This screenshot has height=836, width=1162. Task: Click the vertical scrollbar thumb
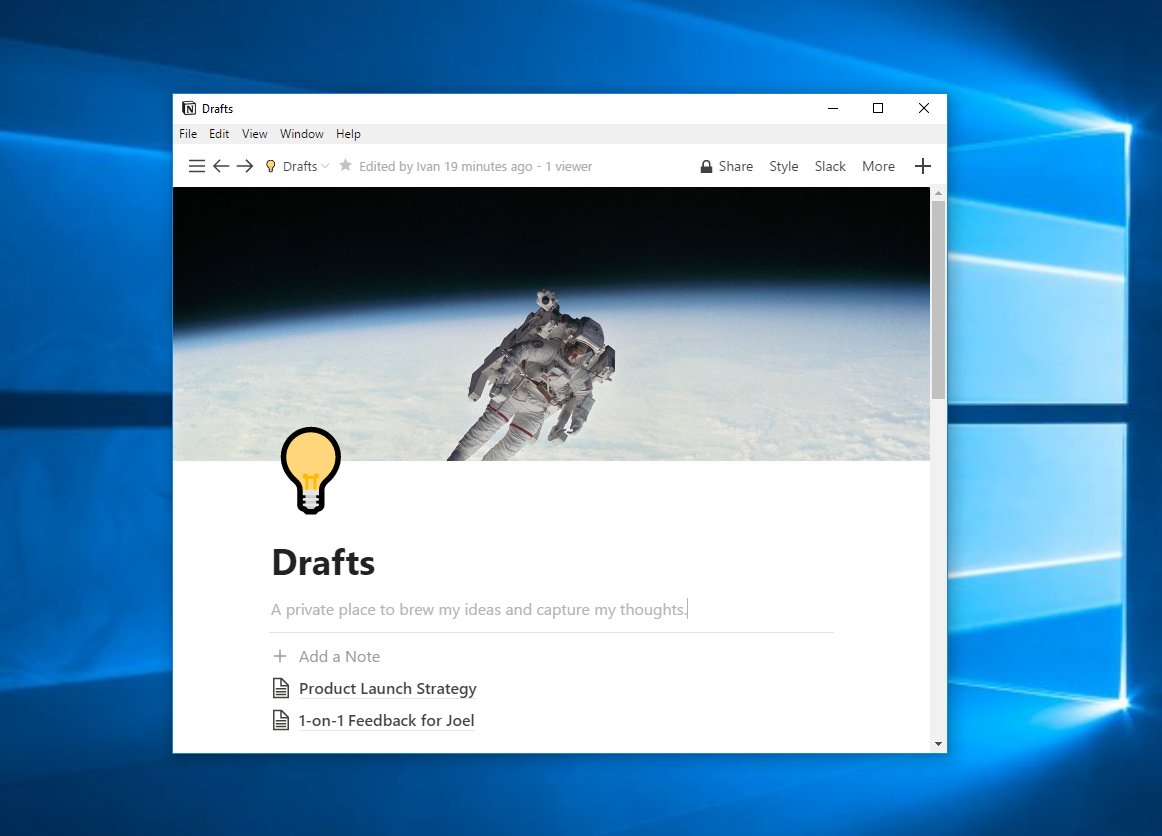pos(938,299)
